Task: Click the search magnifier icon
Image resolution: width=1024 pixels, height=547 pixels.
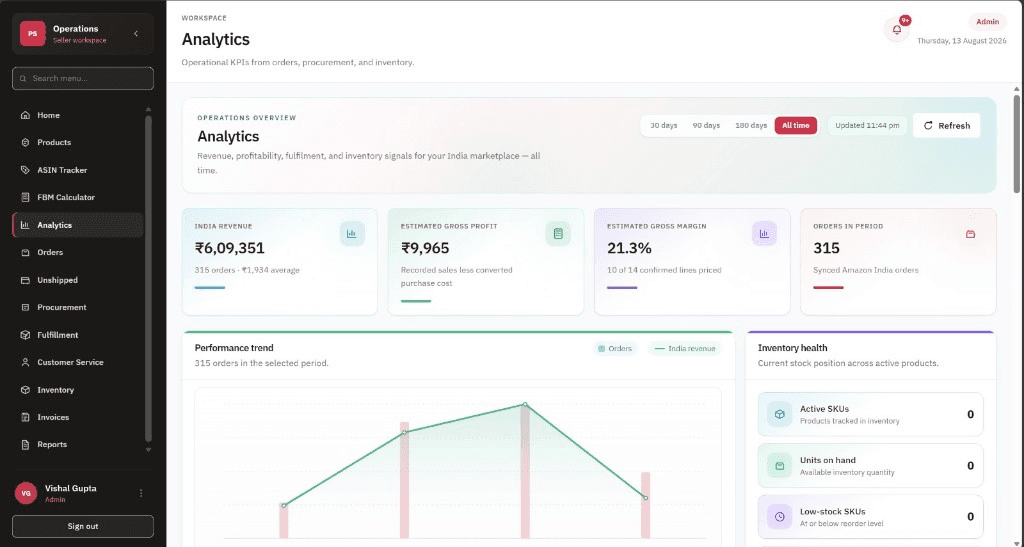Action: [x=24, y=78]
